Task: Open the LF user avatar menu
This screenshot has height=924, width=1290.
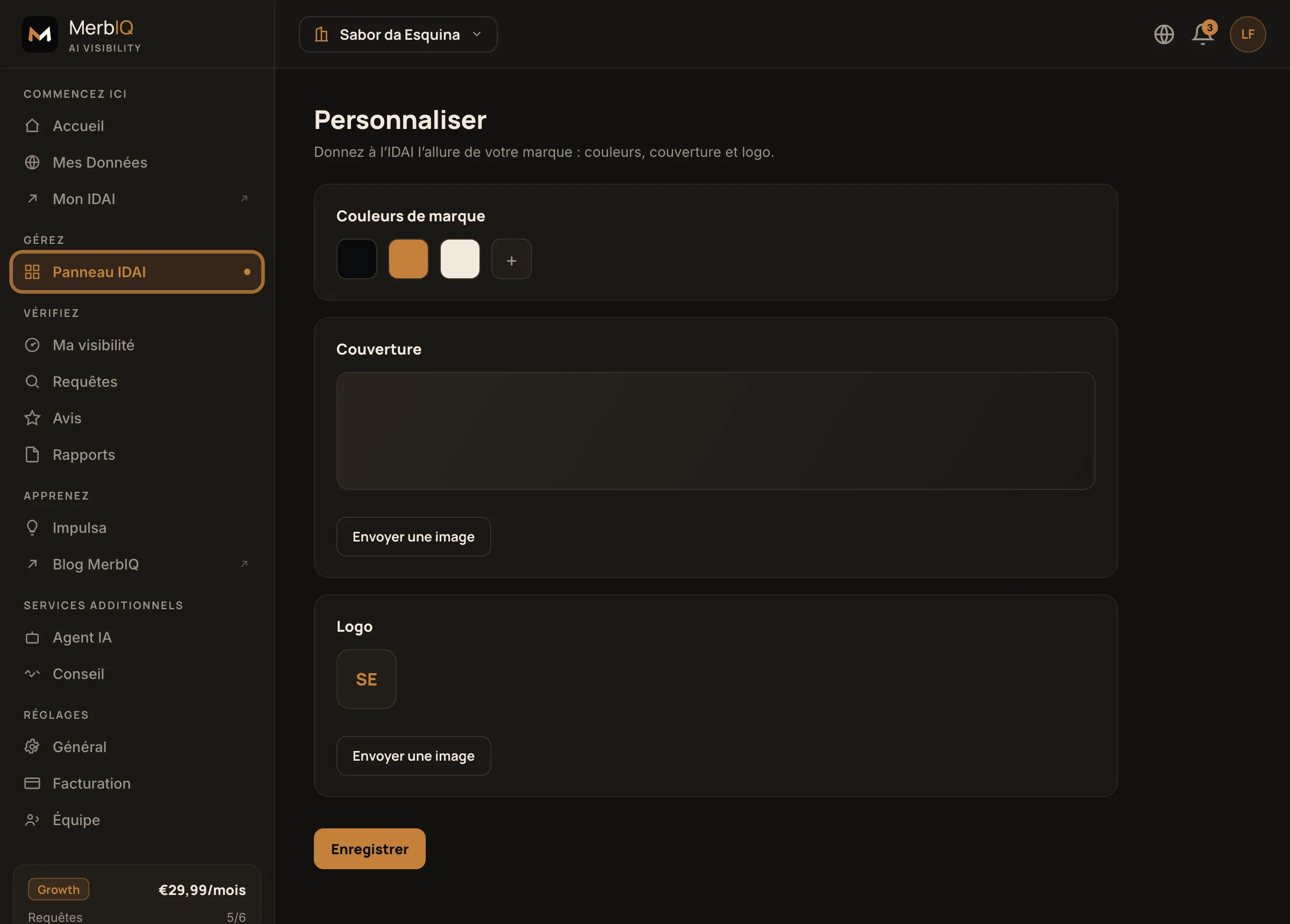Action: click(x=1248, y=34)
